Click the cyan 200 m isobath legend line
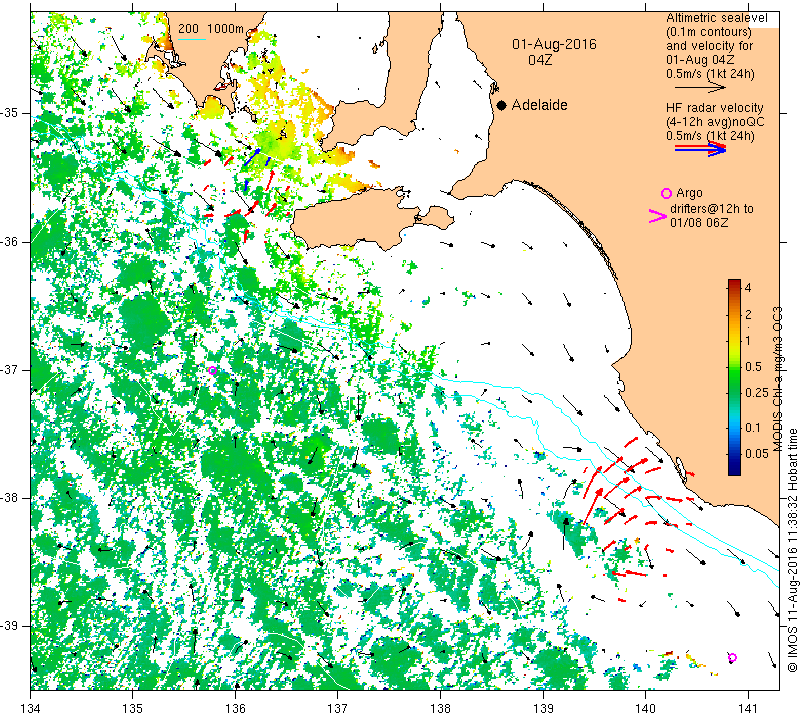The width and height of the screenshot is (800, 720). pos(192,39)
